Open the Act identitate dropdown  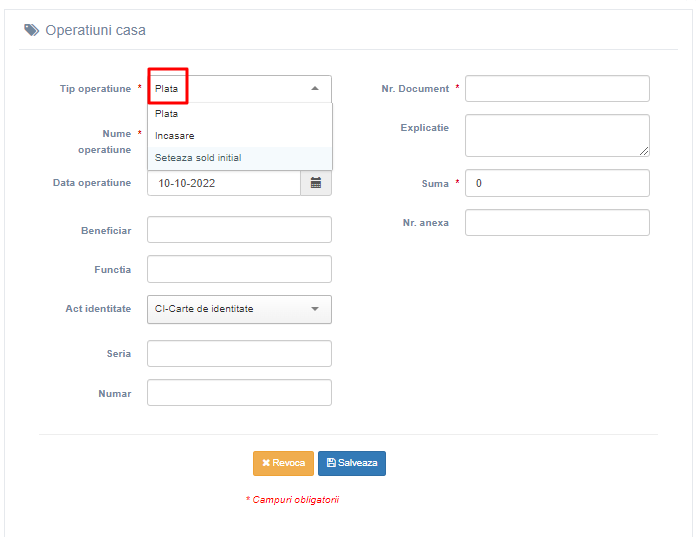[239, 309]
